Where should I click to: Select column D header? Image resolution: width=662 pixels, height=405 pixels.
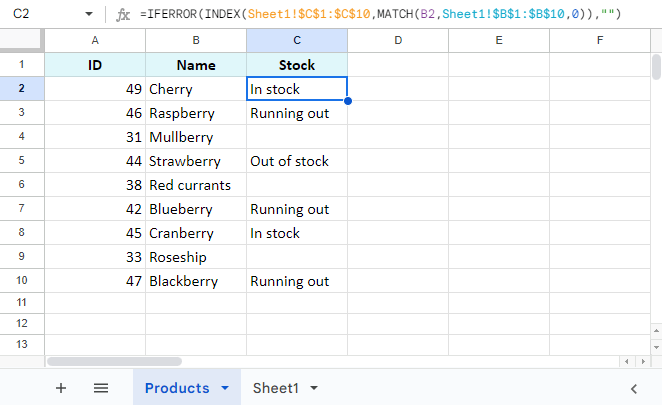pyautogui.click(x=398, y=41)
